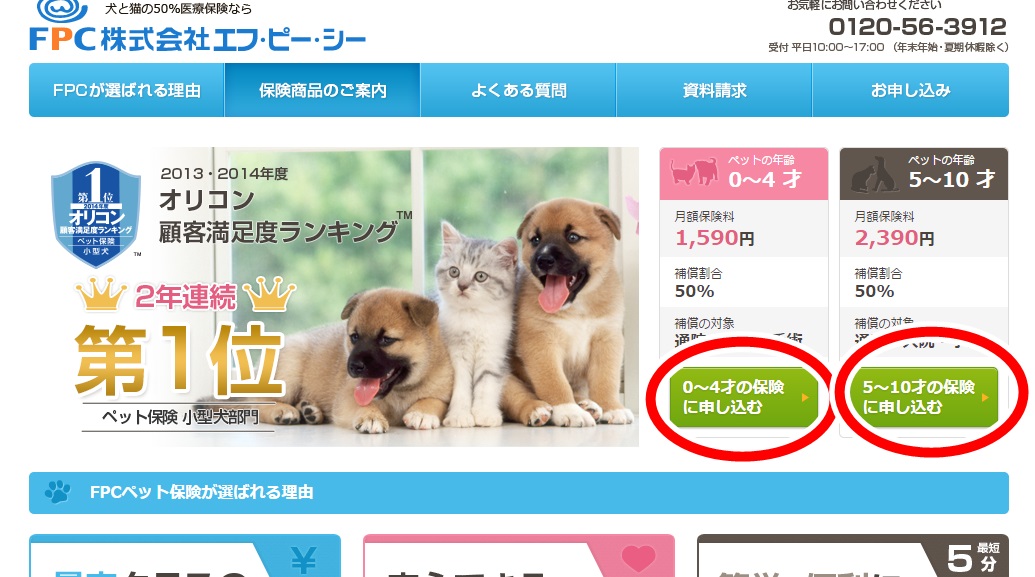
Task: Open the FPCが選ばれる理由 menu
Action: [x=127, y=90]
